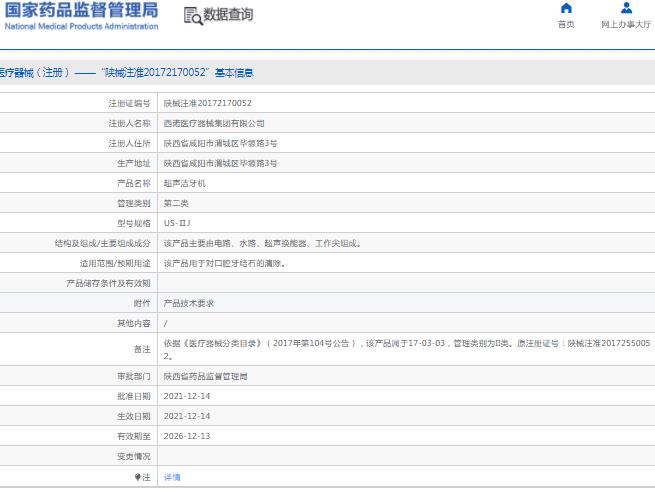Screen dimensions: 655x491
Task: Click the marker icon beside 注
Action: [x=137, y=477]
